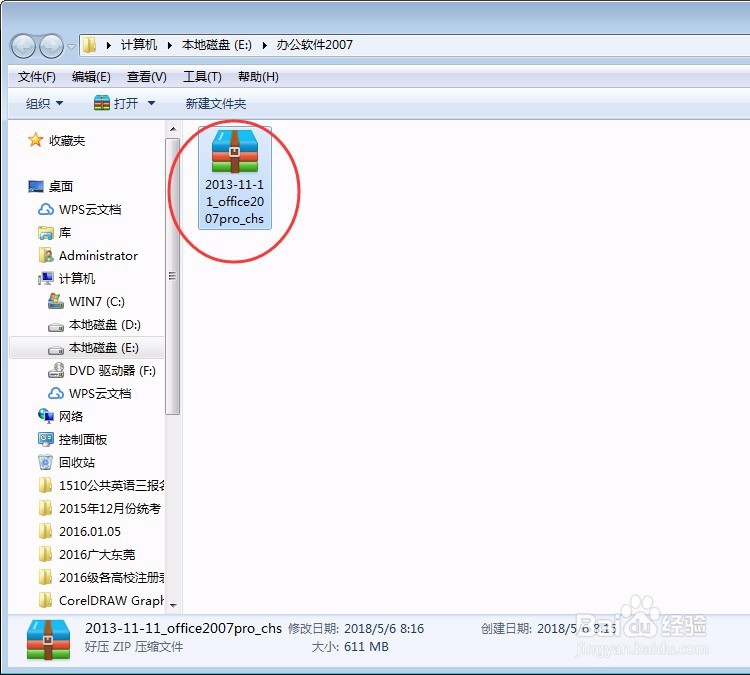Click the Administrator user folder icon
This screenshot has width=750, height=675.
click(46, 255)
